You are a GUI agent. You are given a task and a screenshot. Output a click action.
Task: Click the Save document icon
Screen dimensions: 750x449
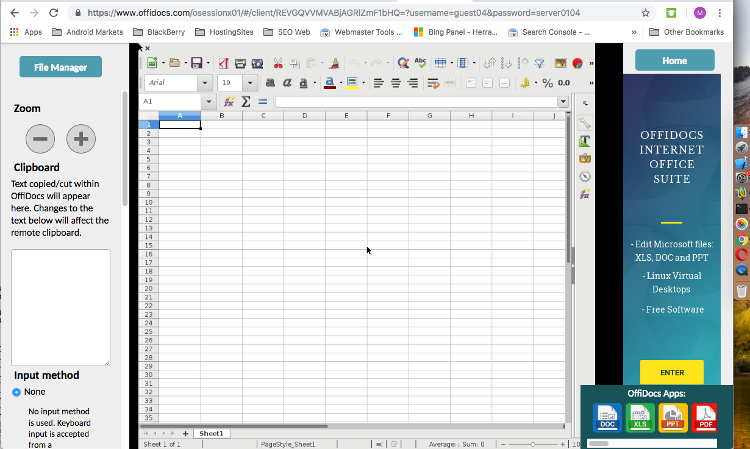tap(197, 62)
